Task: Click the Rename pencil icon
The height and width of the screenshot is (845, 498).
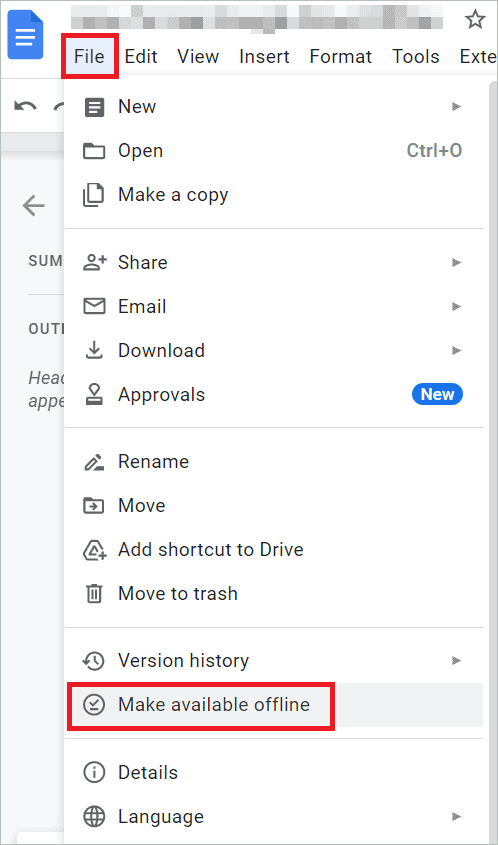Action: tap(94, 462)
